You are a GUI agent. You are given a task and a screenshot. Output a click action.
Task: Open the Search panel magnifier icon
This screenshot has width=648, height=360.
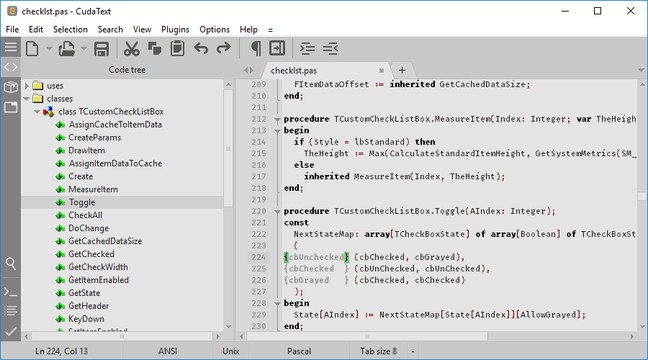(11, 263)
